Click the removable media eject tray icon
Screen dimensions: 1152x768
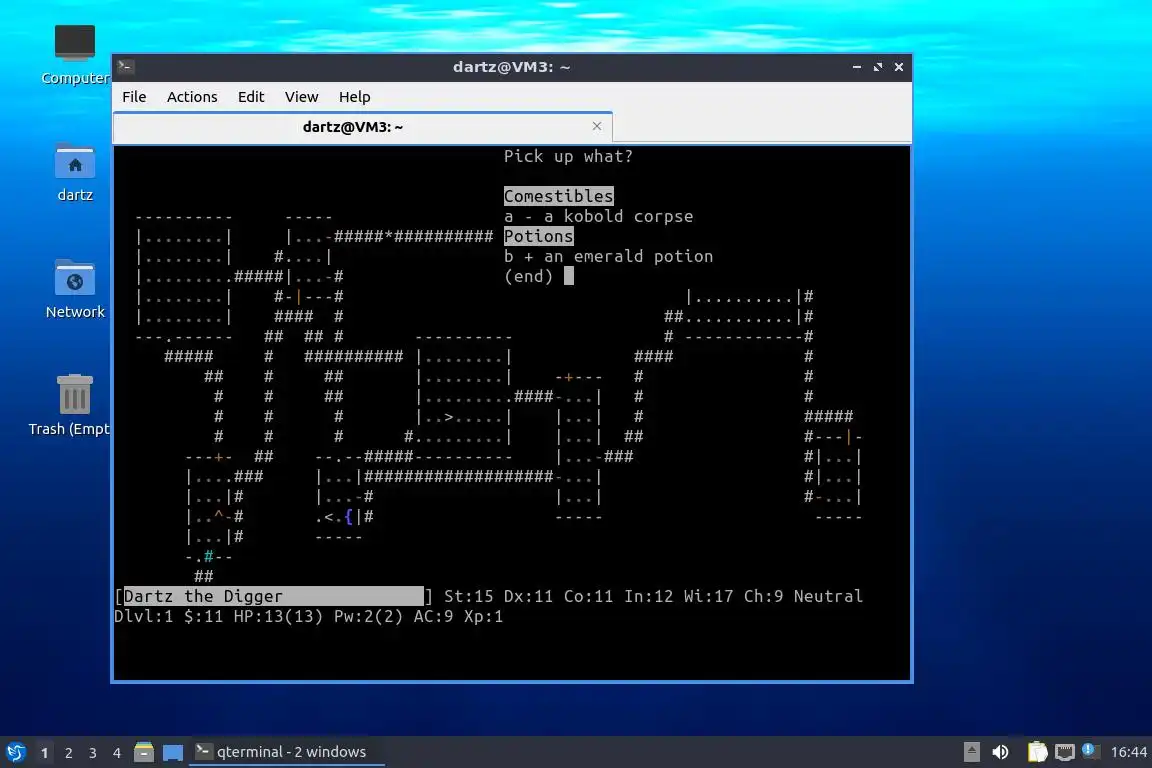[x=971, y=752]
